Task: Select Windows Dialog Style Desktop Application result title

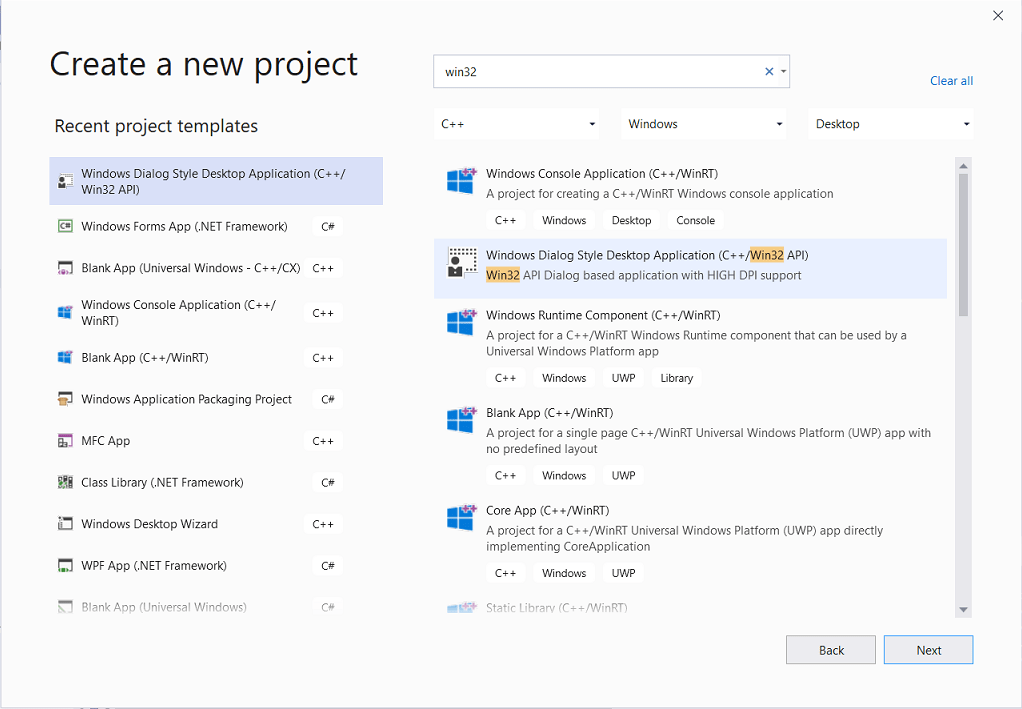Action: 647,255
